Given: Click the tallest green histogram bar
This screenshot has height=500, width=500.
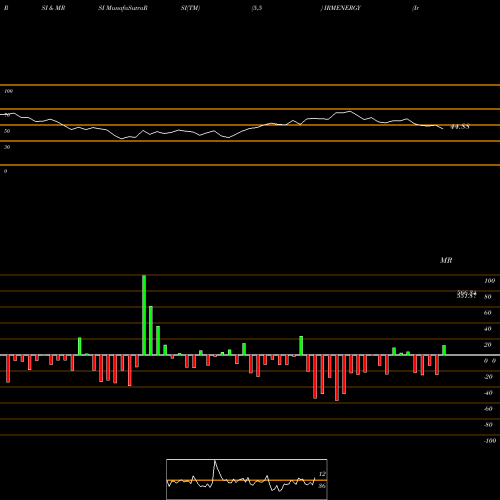Looking at the screenshot, I should tap(144, 315).
